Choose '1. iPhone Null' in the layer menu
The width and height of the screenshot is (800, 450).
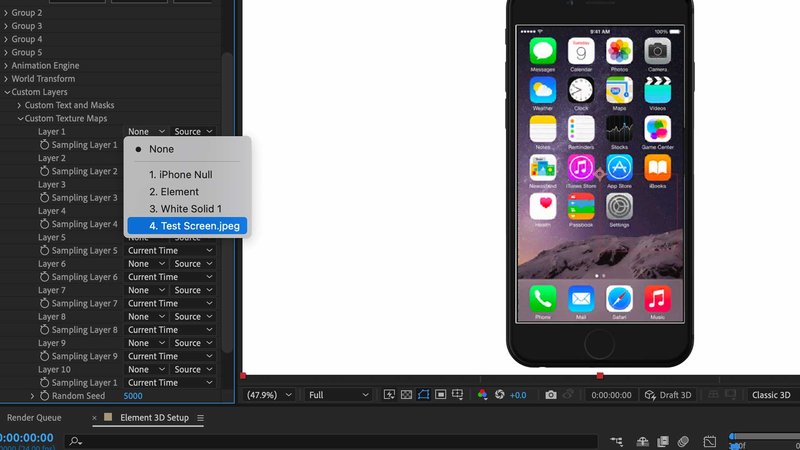point(180,175)
